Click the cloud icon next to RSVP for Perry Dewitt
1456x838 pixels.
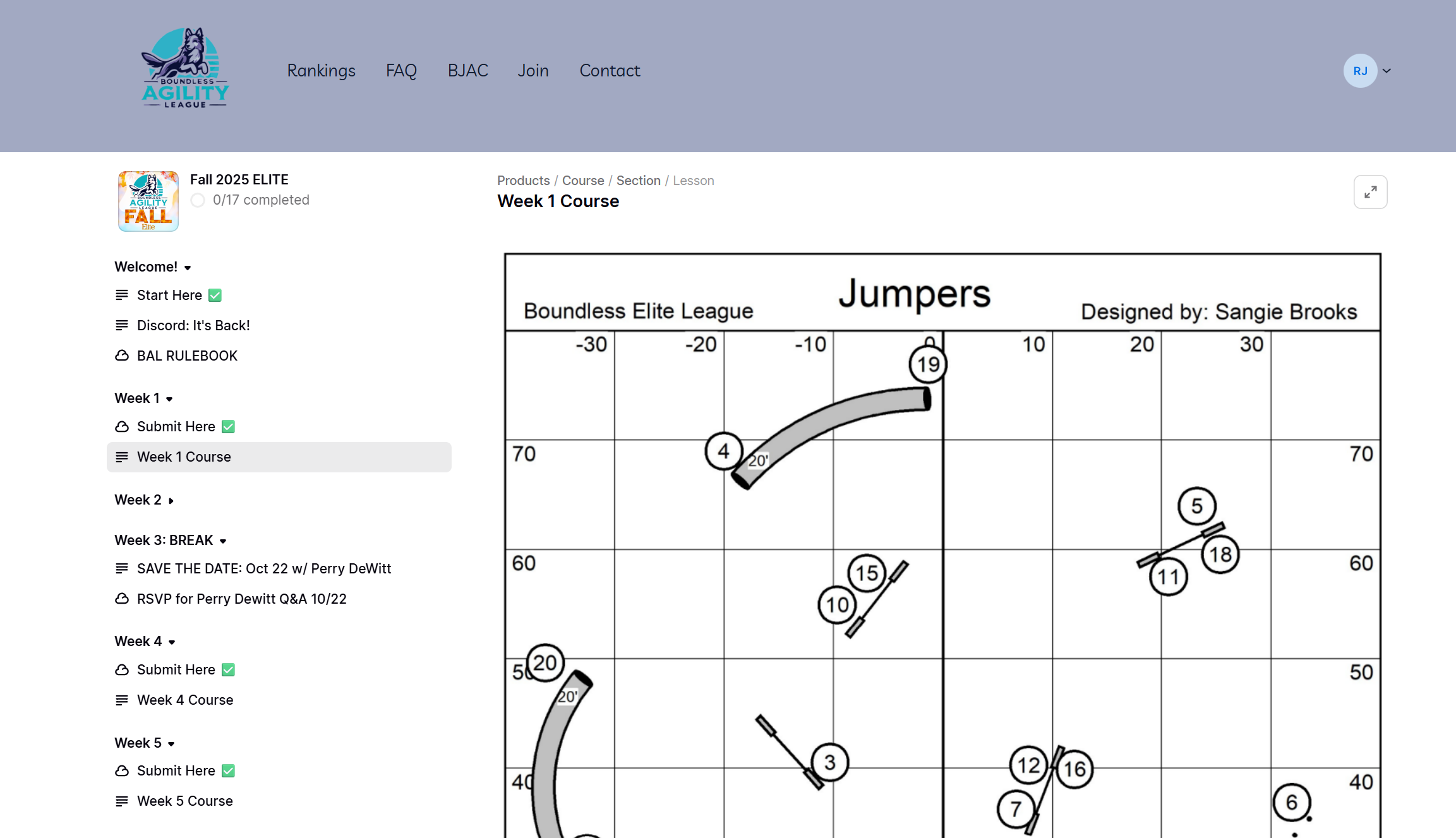click(x=122, y=599)
